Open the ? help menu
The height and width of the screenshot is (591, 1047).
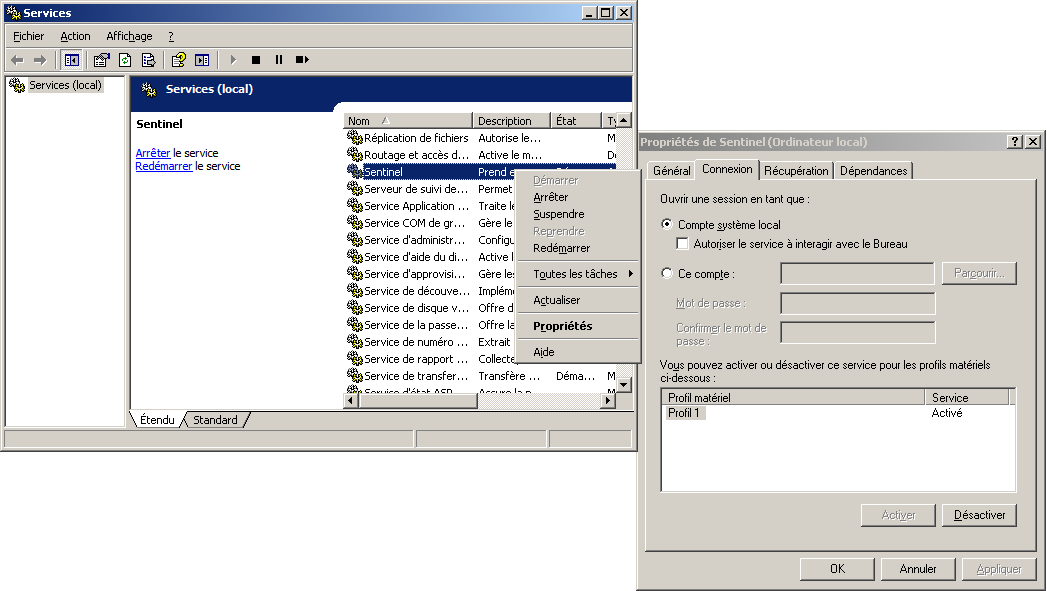coord(171,36)
